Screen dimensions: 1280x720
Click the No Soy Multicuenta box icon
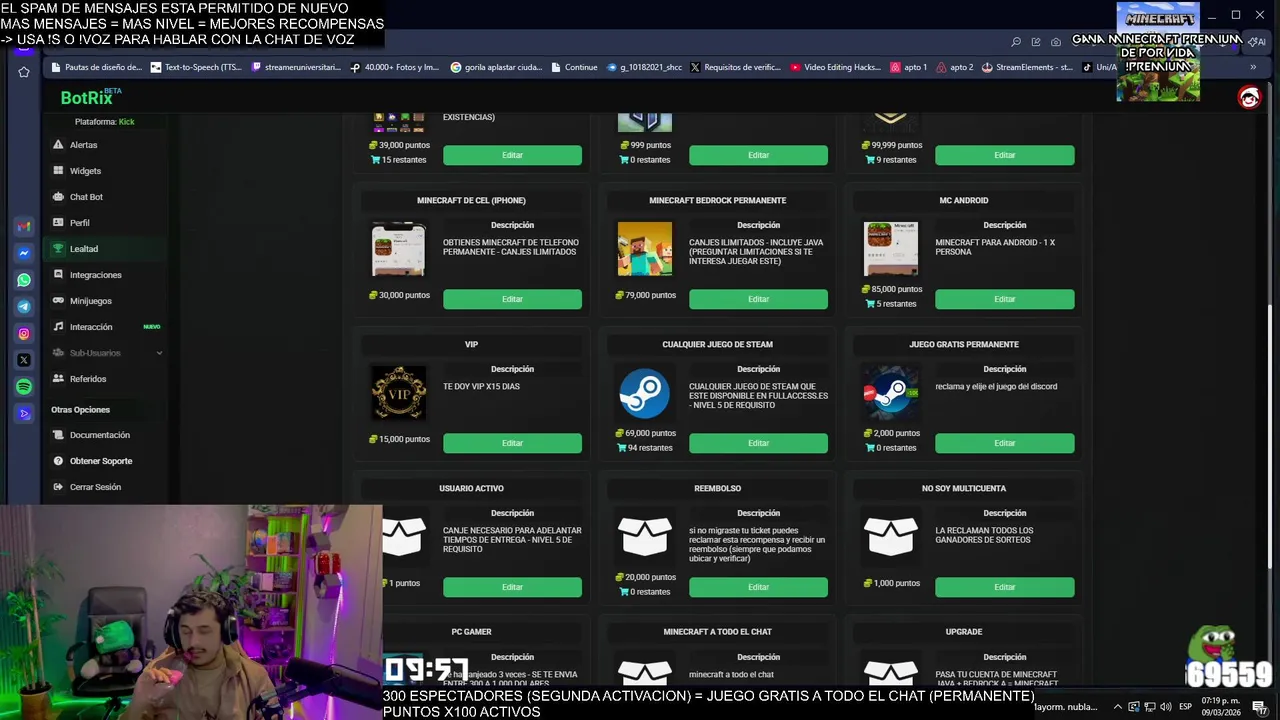(890, 537)
